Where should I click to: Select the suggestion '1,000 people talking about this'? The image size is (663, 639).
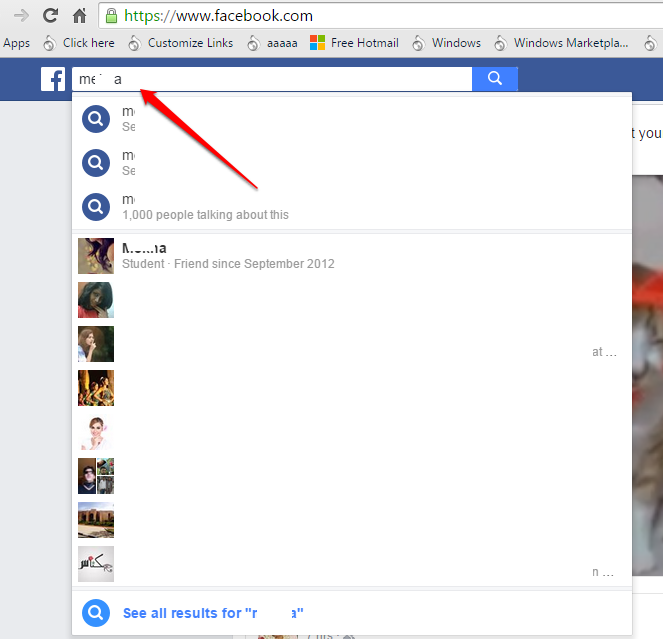coord(352,207)
